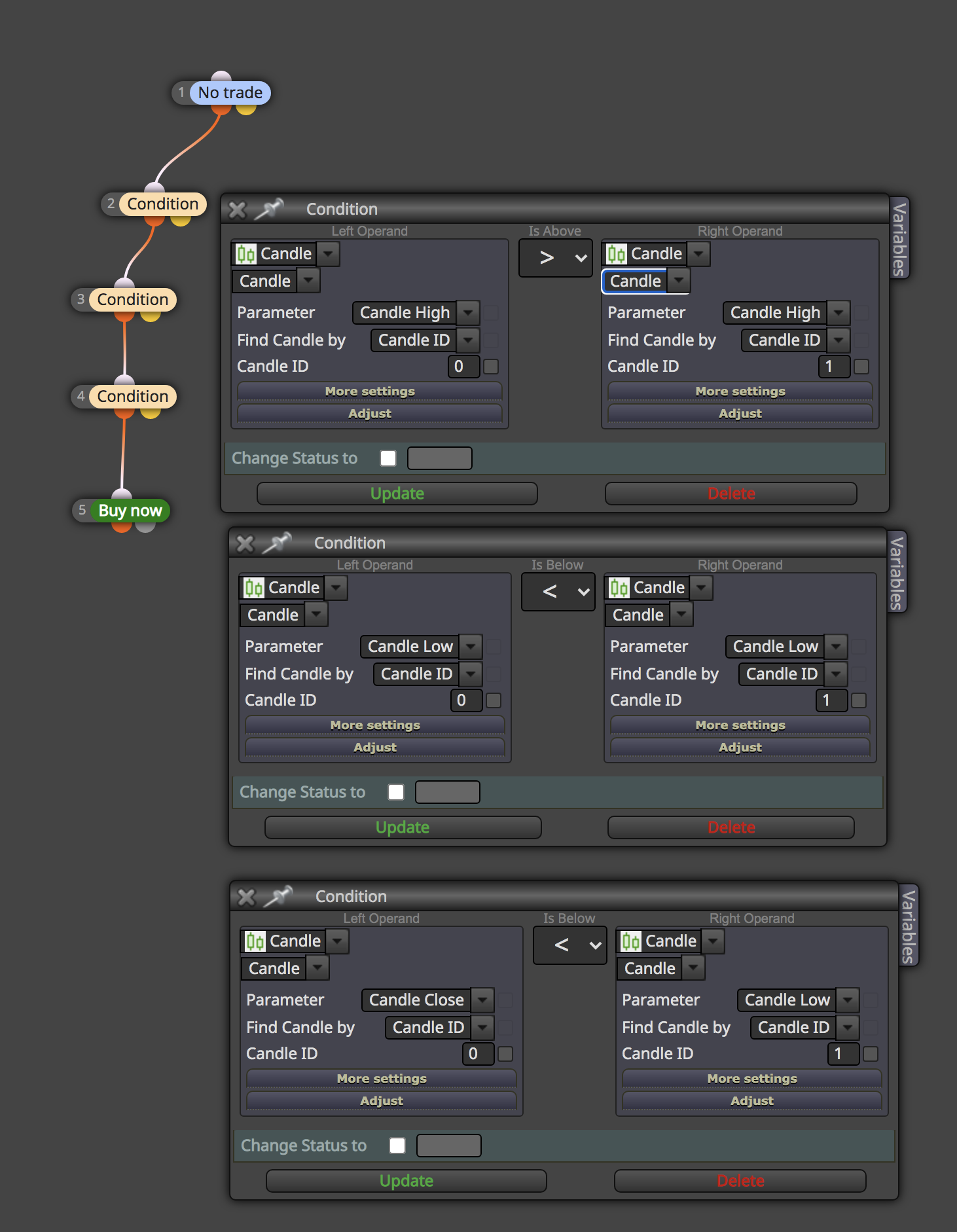Open Candle Close parameter dropdown in third panel

pos(483,1000)
